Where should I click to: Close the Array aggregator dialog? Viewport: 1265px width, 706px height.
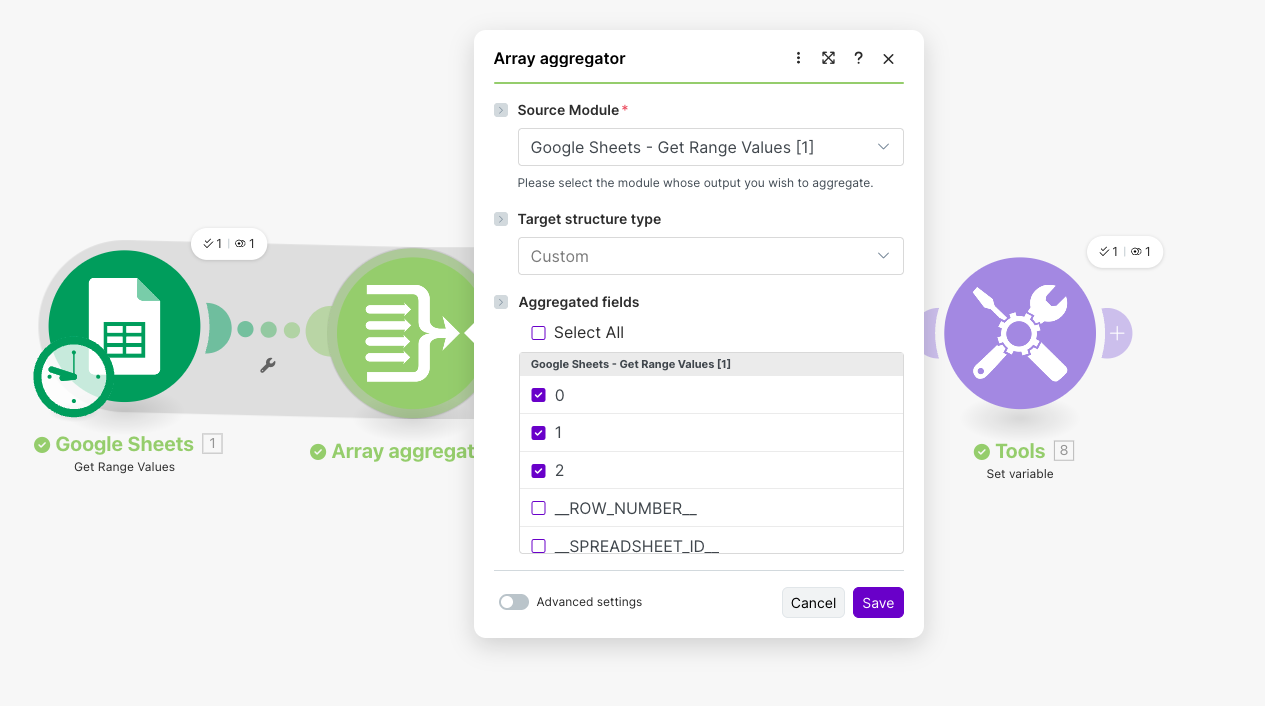pyautogui.click(x=888, y=59)
